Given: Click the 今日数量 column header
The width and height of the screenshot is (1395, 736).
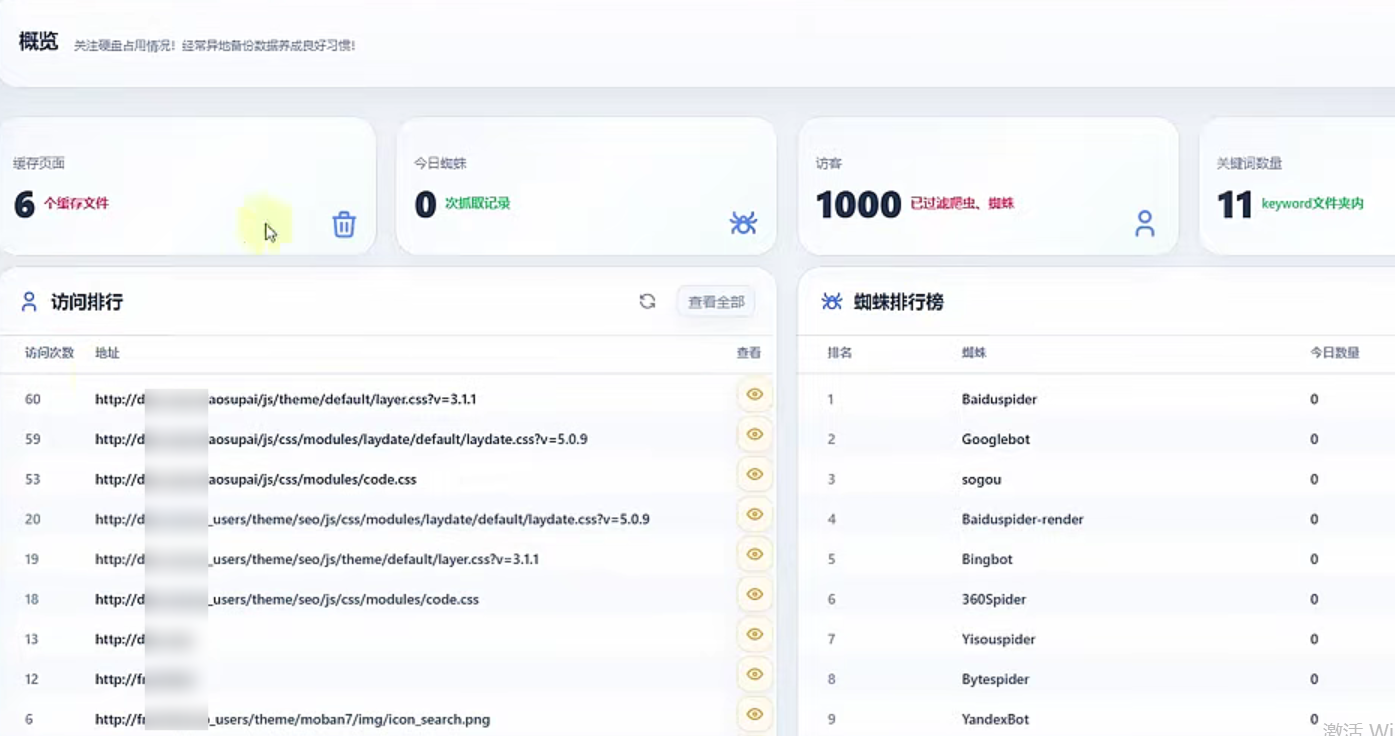Looking at the screenshot, I should [1335, 353].
